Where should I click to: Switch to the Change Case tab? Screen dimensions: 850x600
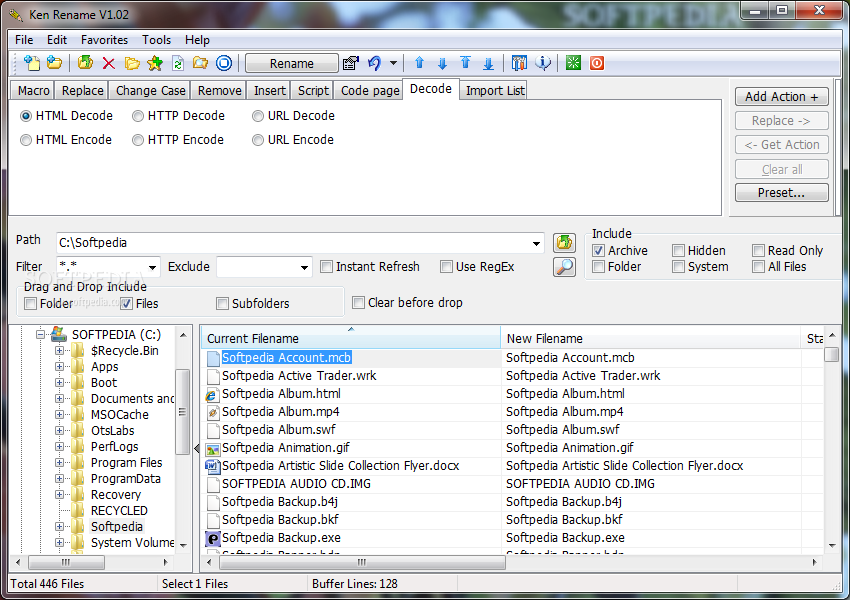(150, 91)
